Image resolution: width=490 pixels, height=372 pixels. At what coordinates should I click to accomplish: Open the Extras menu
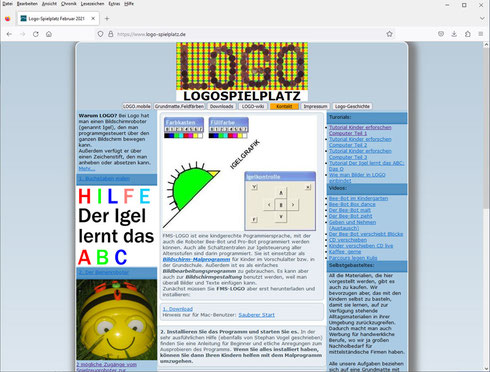click(114, 4)
